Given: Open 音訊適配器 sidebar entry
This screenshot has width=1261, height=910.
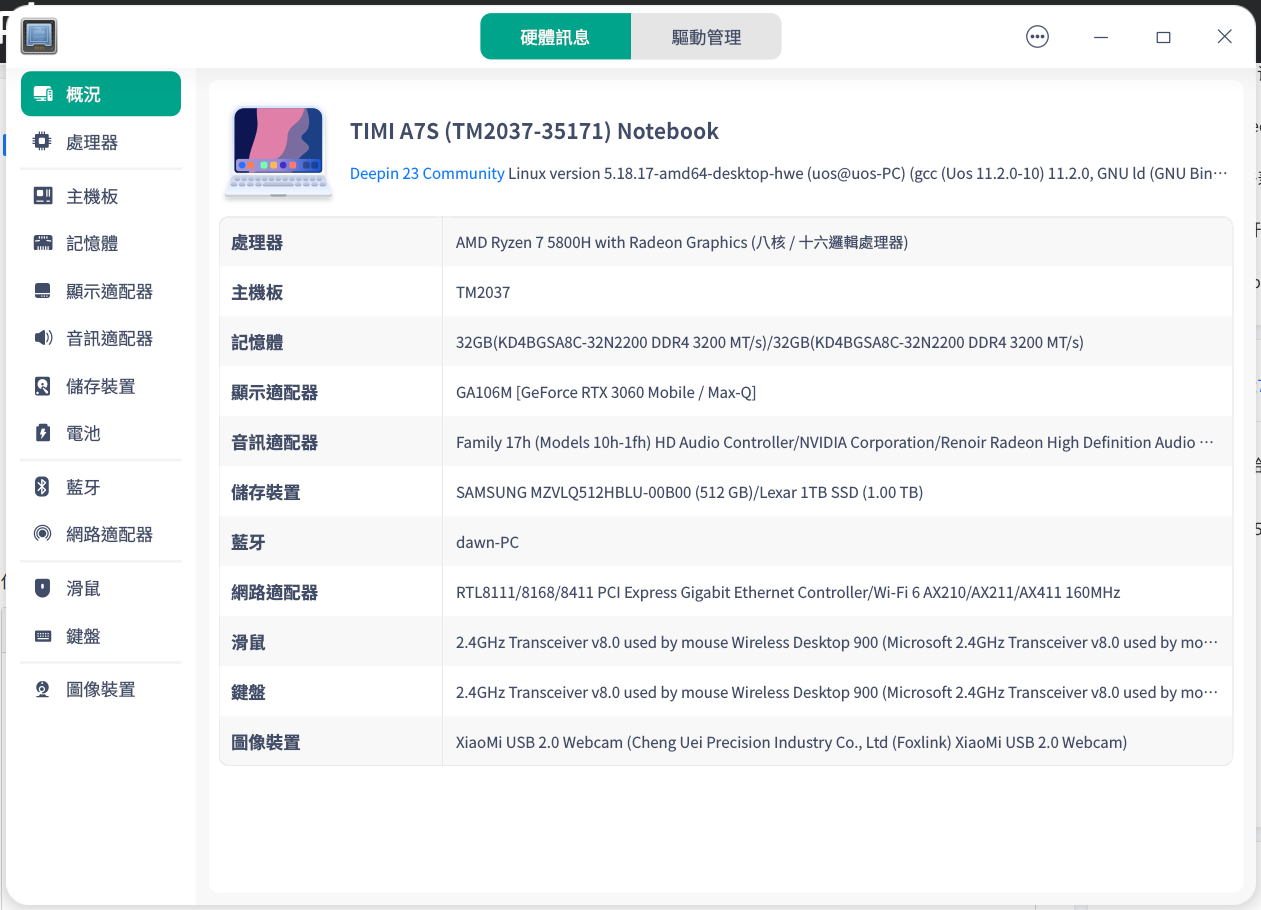Looking at the screenshot, I should 101,338.
